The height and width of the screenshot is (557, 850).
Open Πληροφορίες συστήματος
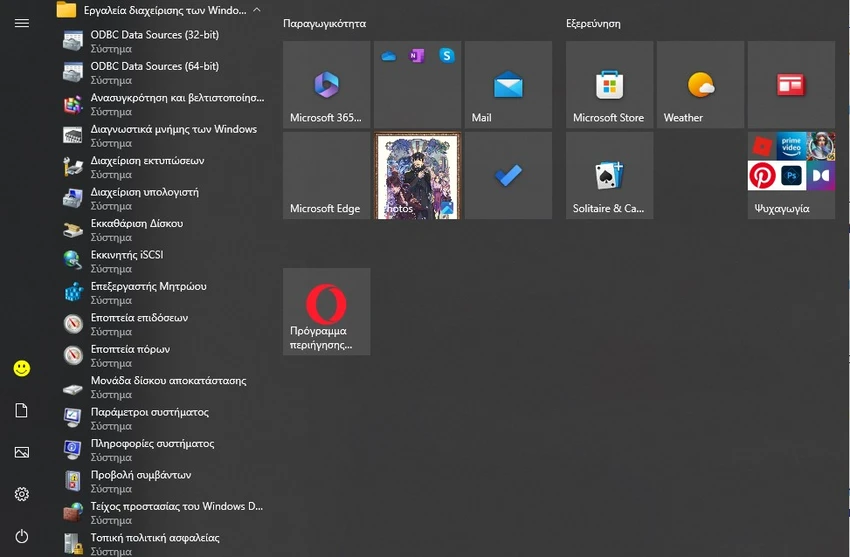pos(163,450)
